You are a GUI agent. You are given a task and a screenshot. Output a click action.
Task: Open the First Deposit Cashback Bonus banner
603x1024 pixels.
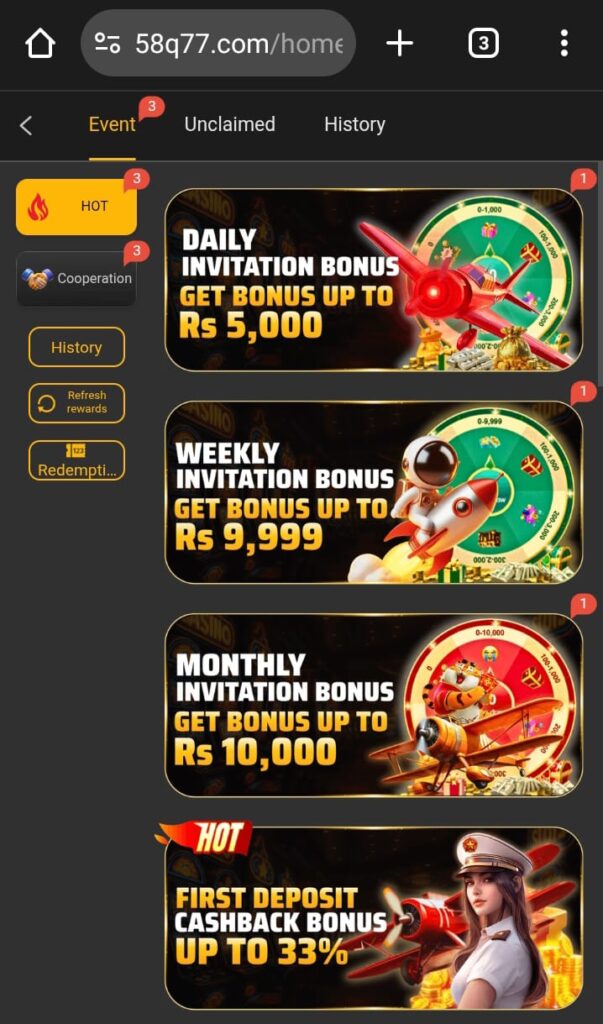point(374,918)
